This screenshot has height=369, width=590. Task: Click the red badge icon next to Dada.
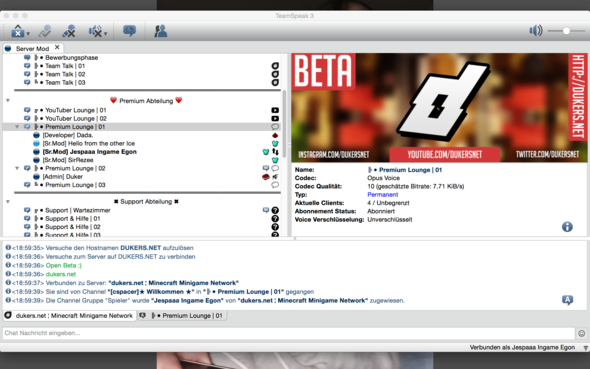pyautogui.click(x=275, y=135)
